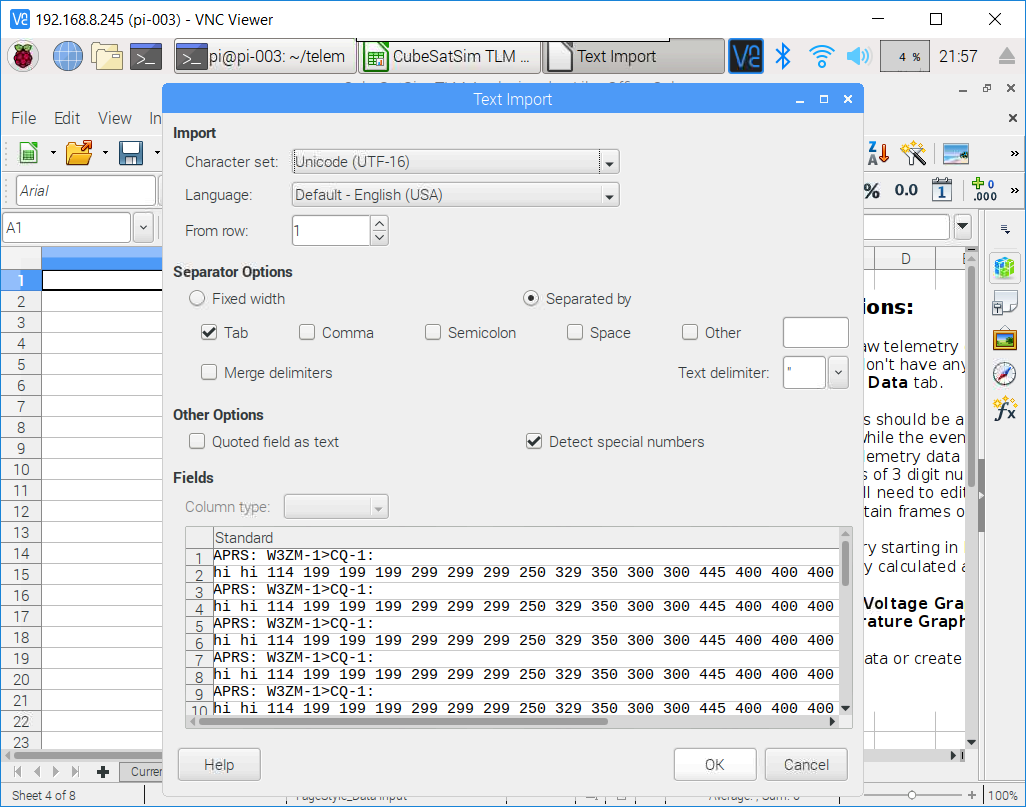The width and height of the screenshot is (1026, 807).
Task: Open the Navigator compass icon in the sidebar
Action: [1005, 370]
